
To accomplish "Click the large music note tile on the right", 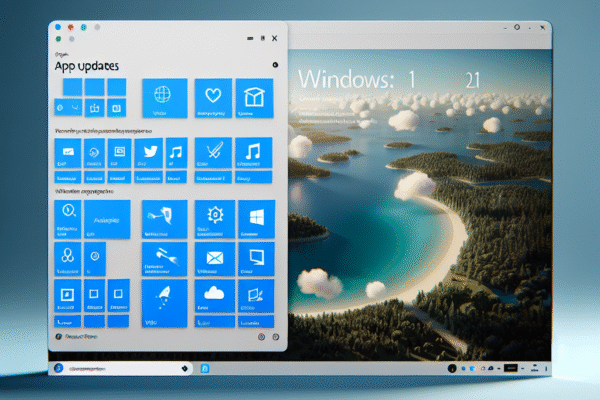I will click(x=254, y=156).
